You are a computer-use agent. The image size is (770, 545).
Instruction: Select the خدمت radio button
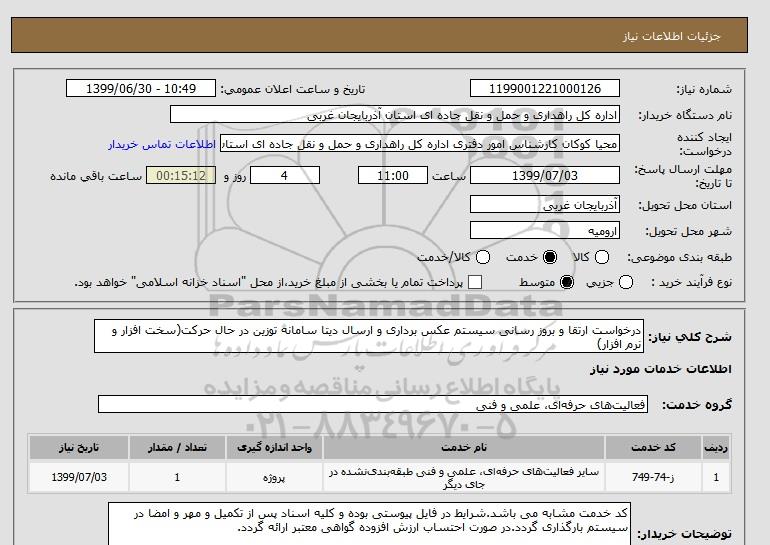tap(550, 257)
